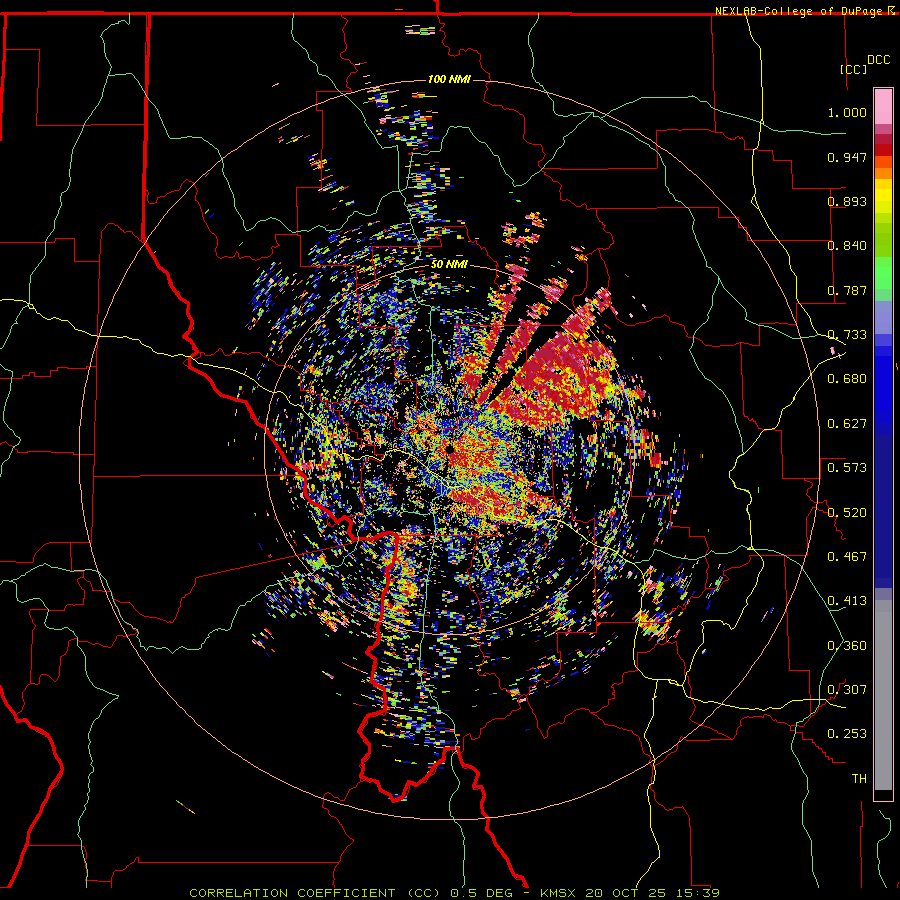The height and width of the screenshot is (900, 900).
Task: Click the 0.787 scale value
Action: tap(847, 290)
